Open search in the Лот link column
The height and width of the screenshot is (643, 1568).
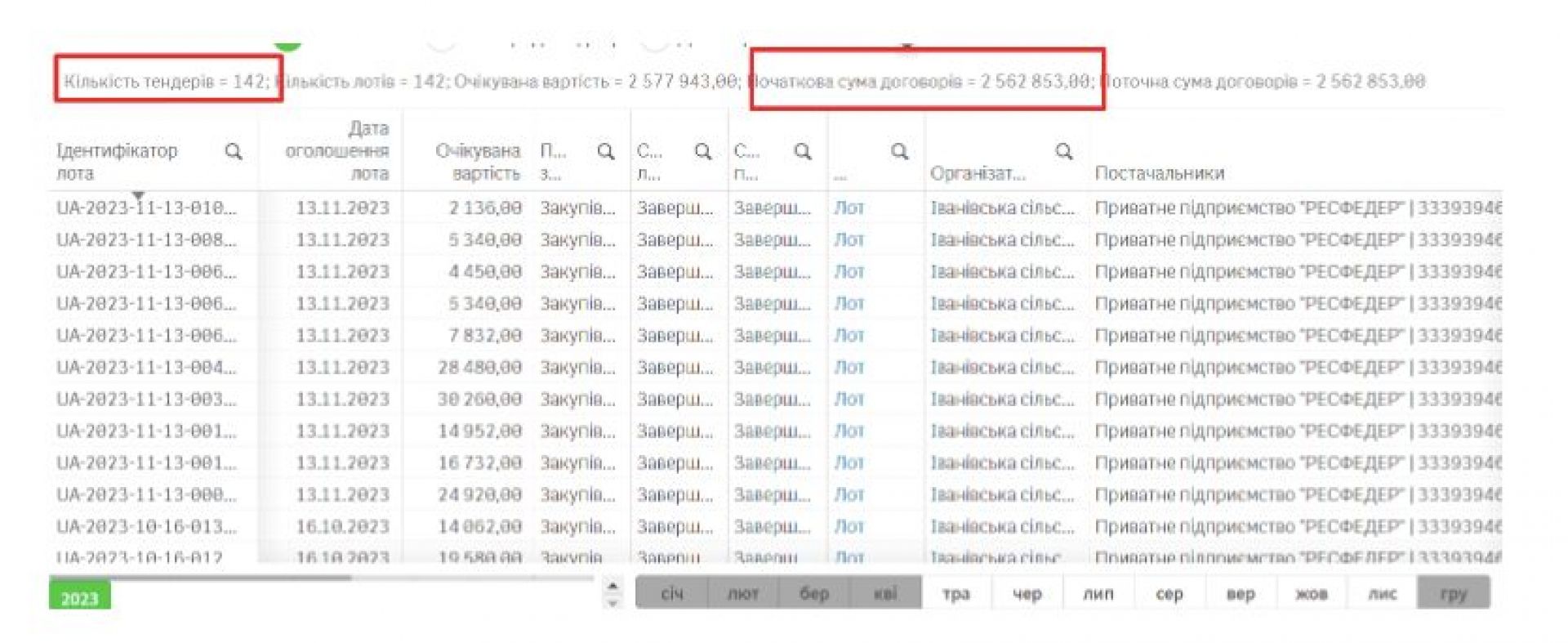coord(899,151)
